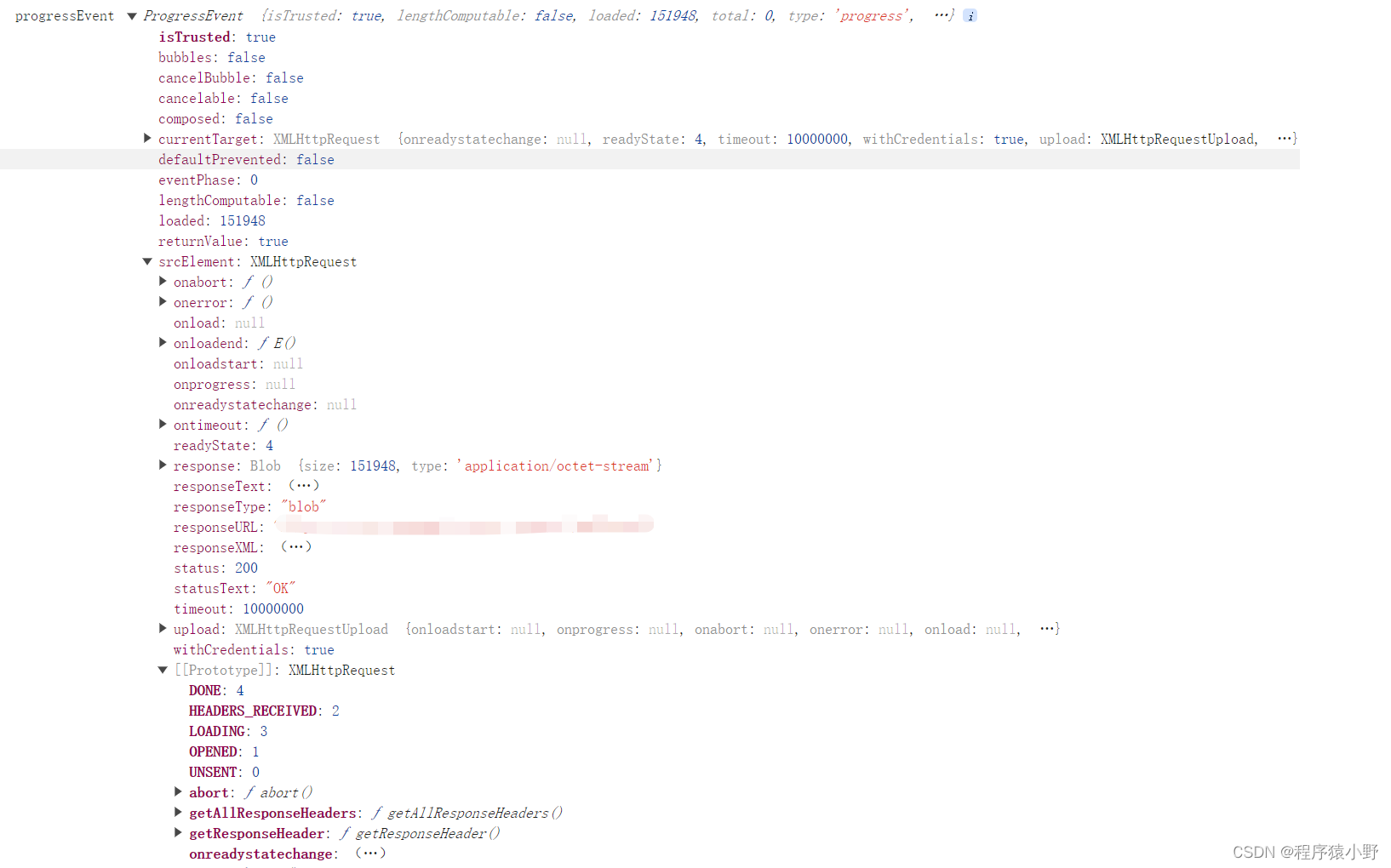Expand the currentTarget XMLHttpRequest property
Viewport: 1391px width, 868px height.
pos(147,138)
